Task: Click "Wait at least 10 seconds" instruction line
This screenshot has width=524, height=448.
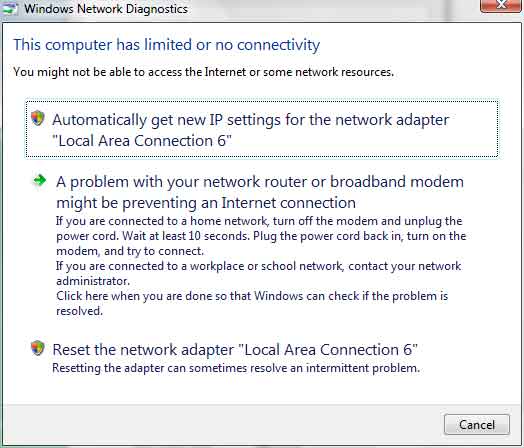Action: point(186,236)
